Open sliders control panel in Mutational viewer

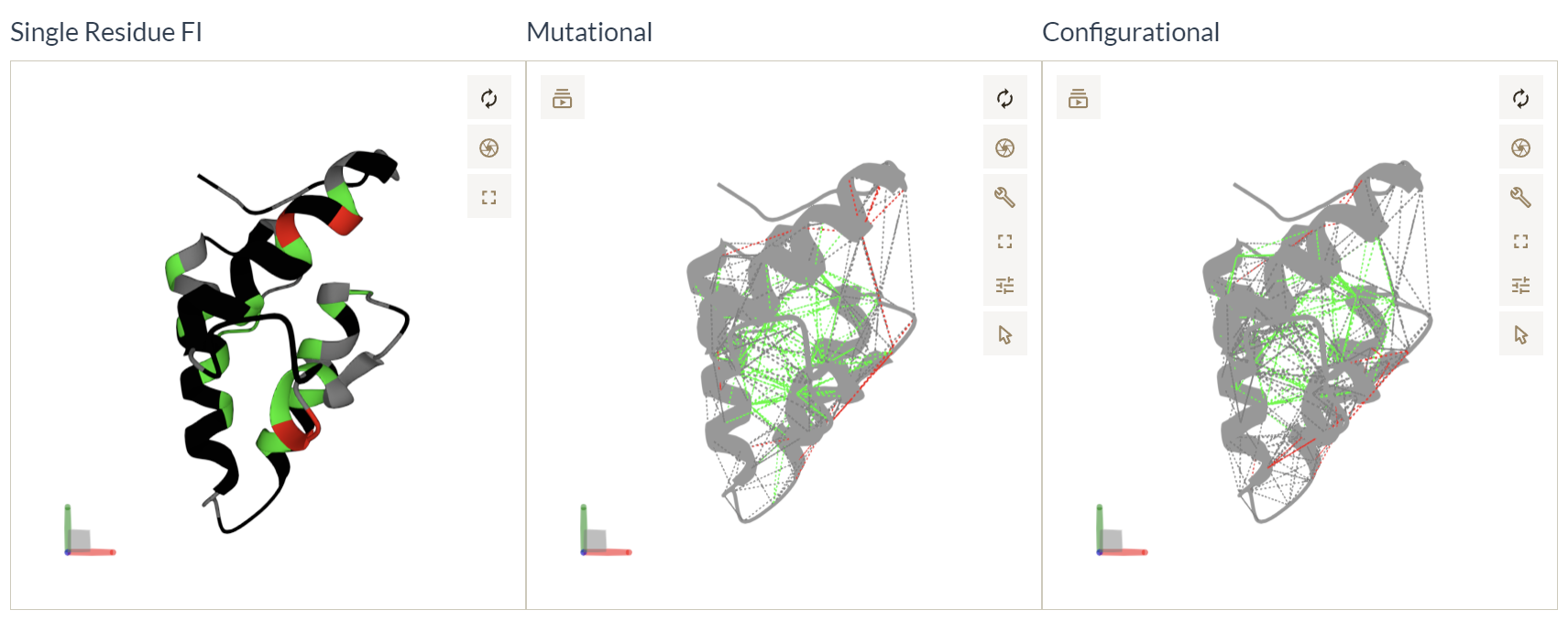pyautogui.click(x=1004, y=286)
